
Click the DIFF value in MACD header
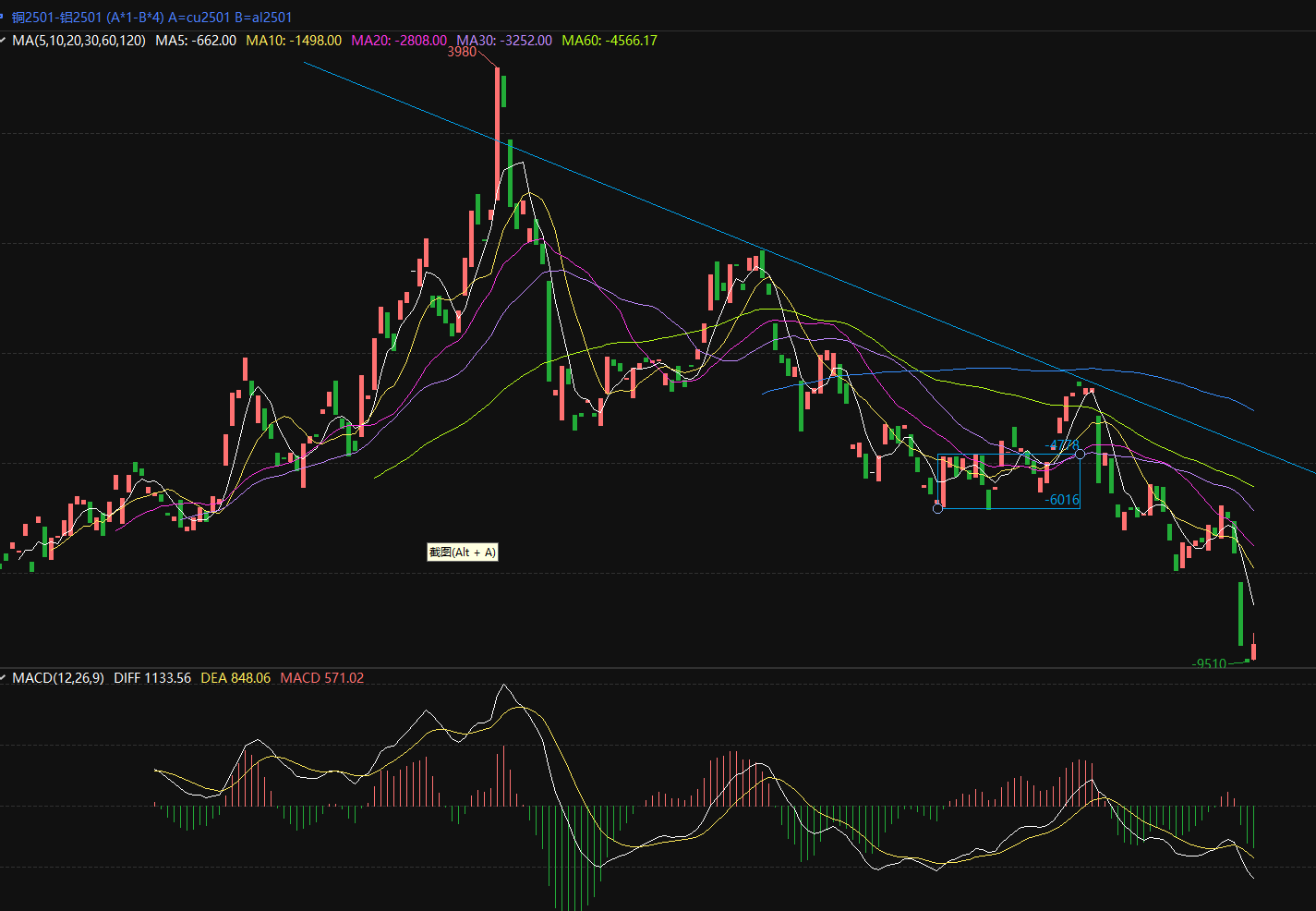point(152,678)
